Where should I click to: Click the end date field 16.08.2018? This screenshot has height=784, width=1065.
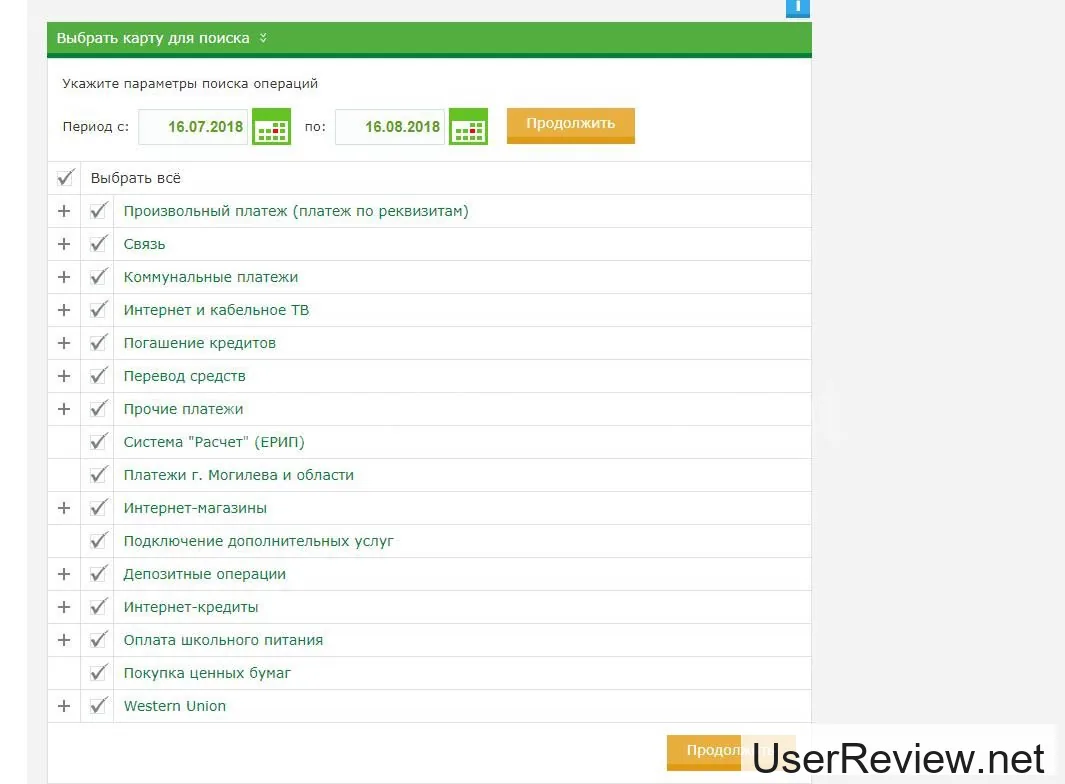tap(390, 127)
